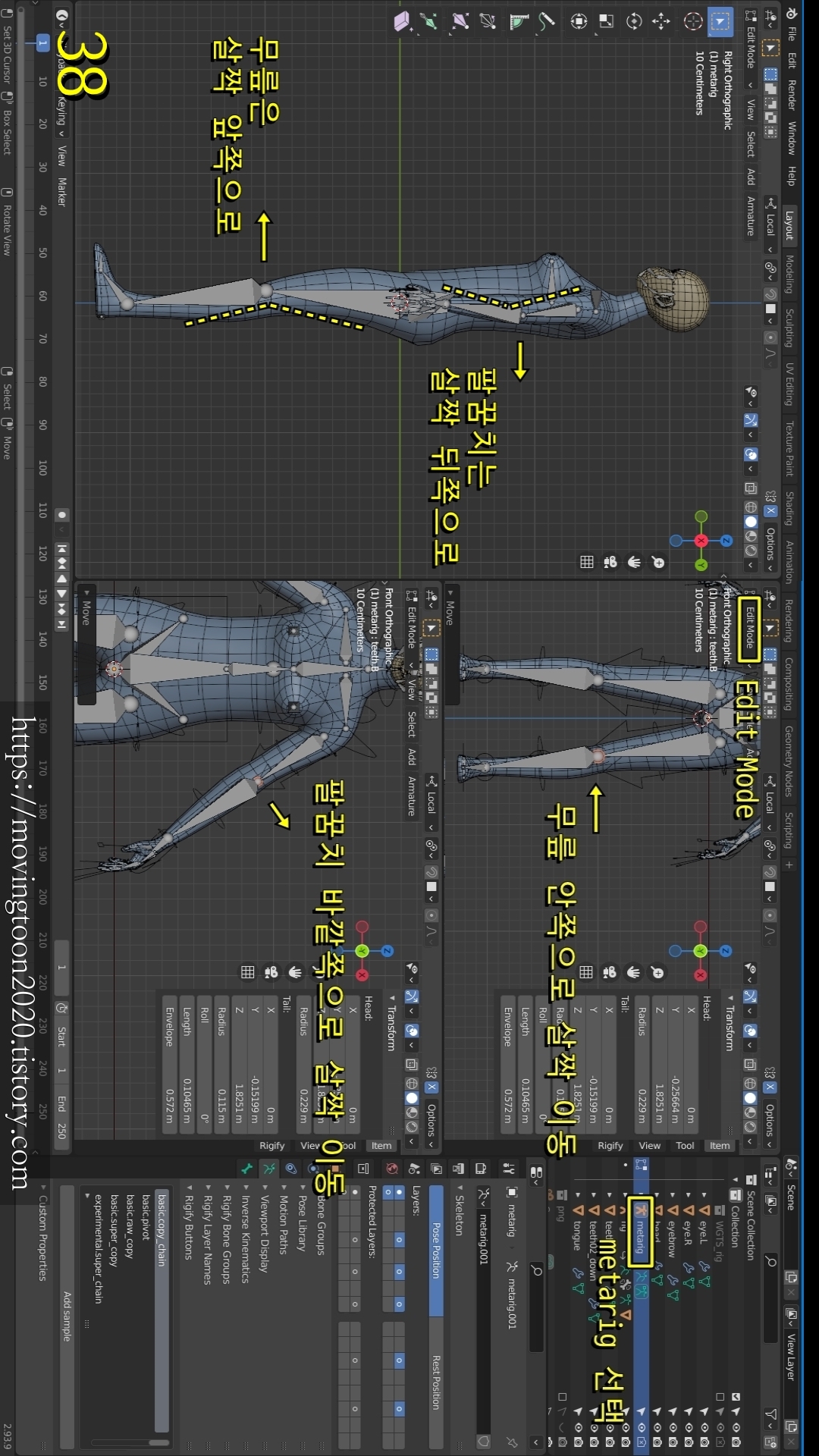This screenshot has width=819, height=1456.
Task: Select the Shear tool with purple cube
Action: click(402, 22)
